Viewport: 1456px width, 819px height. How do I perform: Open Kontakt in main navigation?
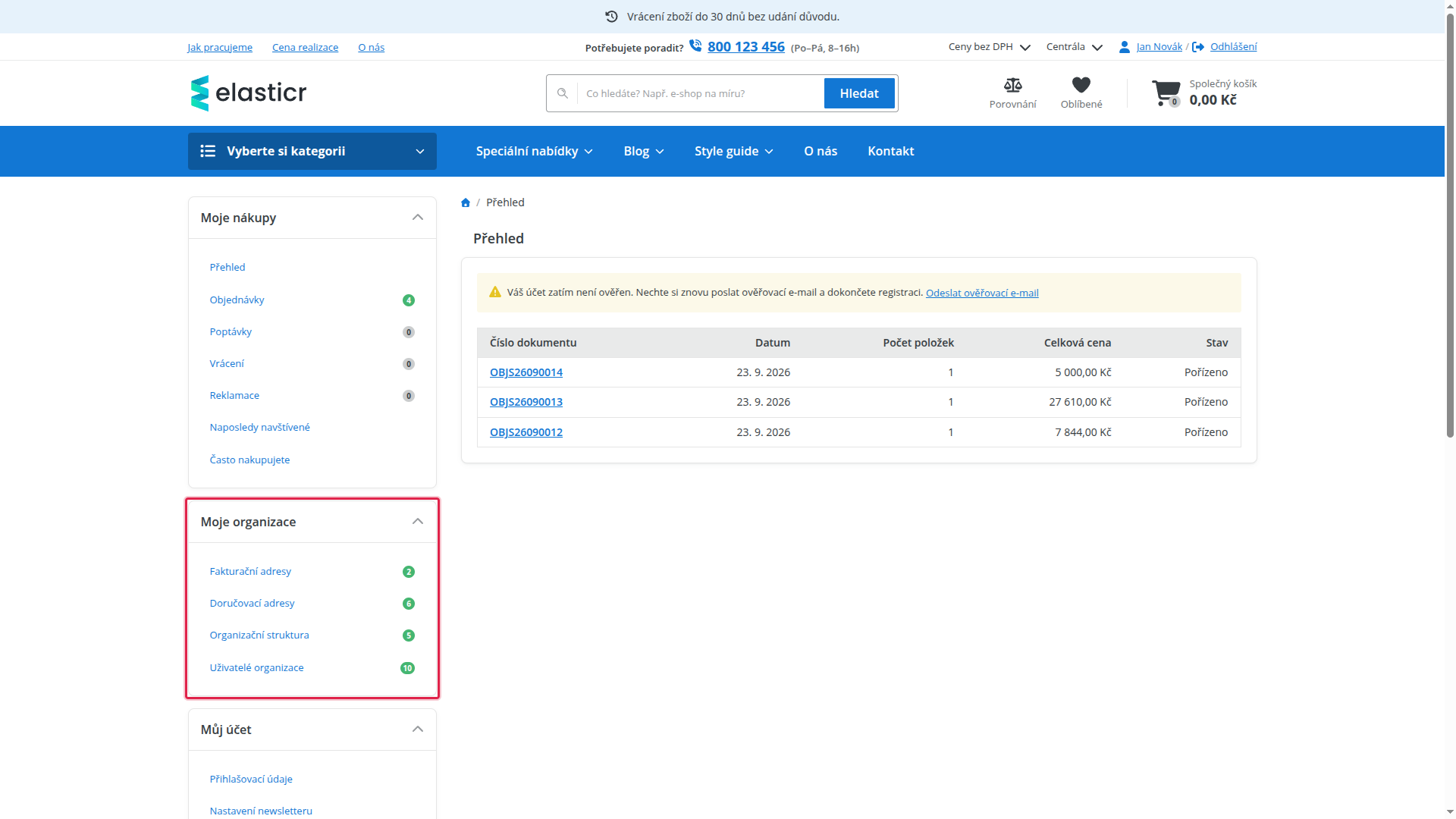click(x=891, y=151)
